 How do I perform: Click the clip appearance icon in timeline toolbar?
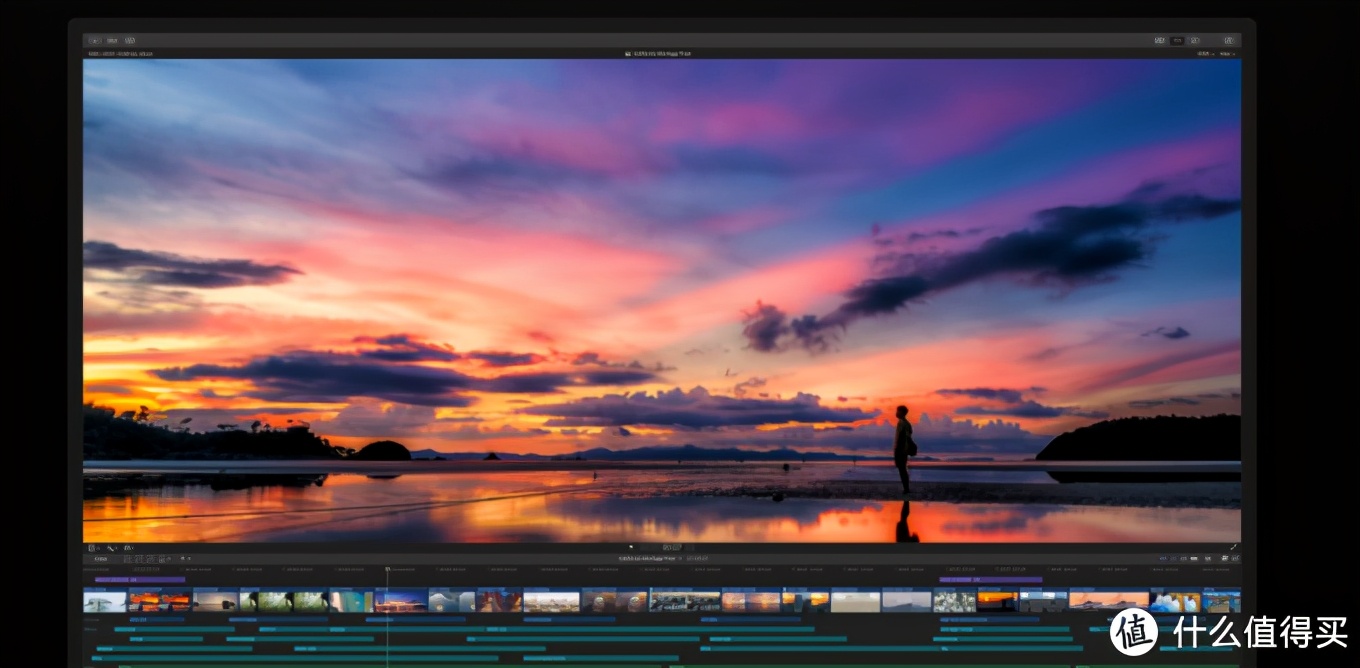click(1207, 558)
